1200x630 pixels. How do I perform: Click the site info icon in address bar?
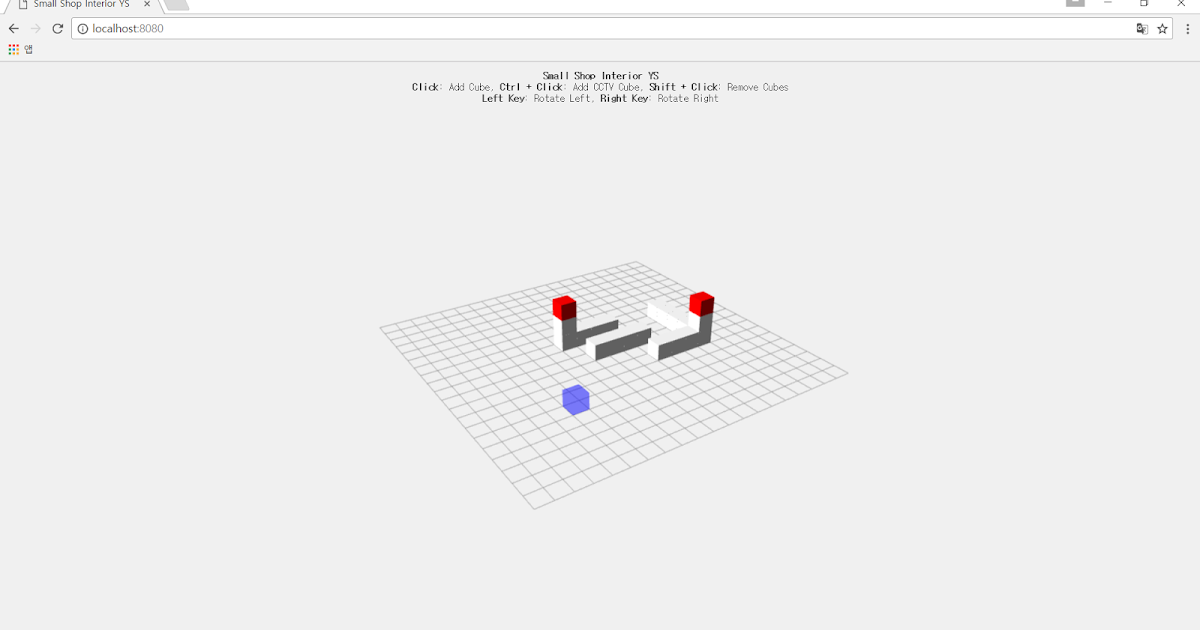[x=83, y=29]
